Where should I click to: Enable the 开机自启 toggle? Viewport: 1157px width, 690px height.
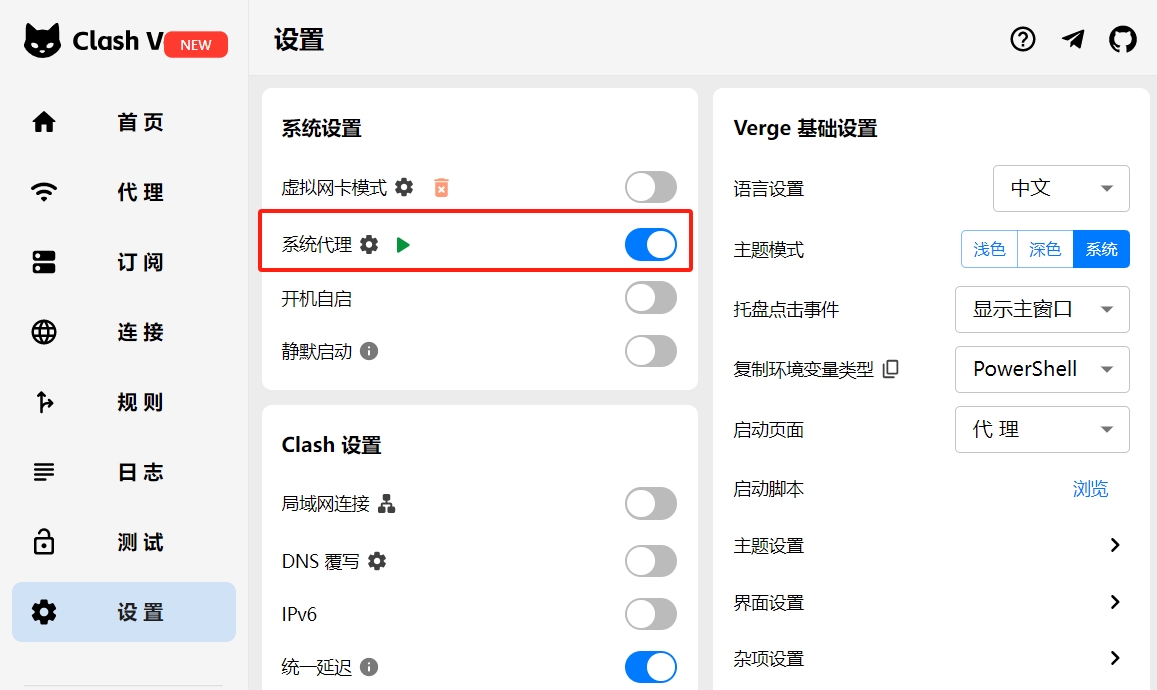click(x=651, y=297)
